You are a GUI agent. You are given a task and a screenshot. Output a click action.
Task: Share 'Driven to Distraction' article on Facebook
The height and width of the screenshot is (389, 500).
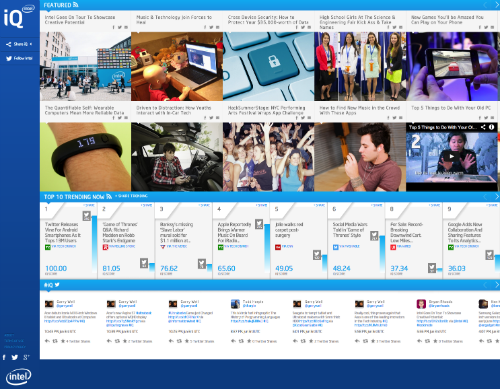pyautogui.click(x=205, y=118)
